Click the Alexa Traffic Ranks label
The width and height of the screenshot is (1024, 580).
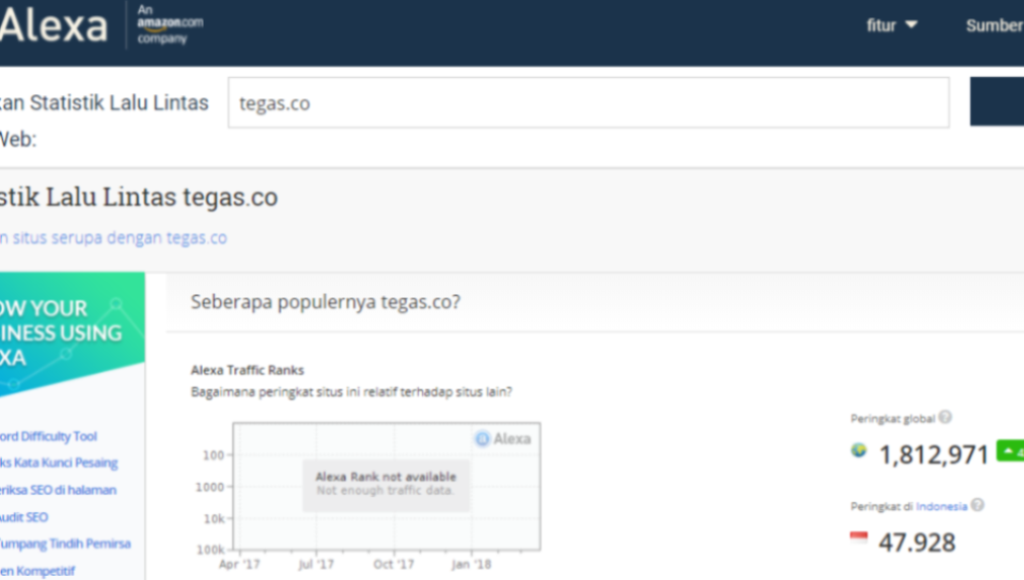click(247, 370)
